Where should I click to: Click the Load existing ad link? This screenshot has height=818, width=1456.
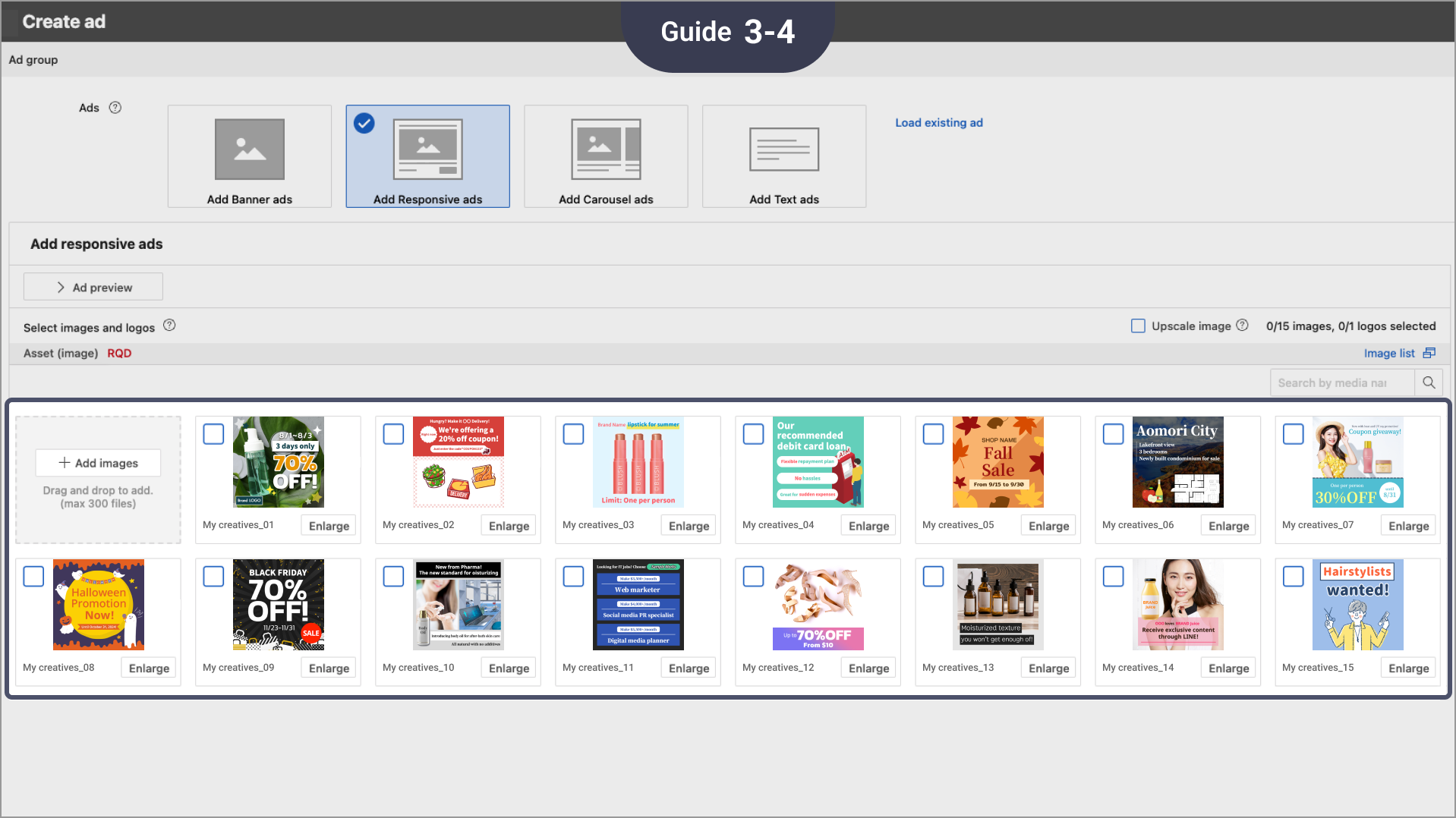[939, 122]
